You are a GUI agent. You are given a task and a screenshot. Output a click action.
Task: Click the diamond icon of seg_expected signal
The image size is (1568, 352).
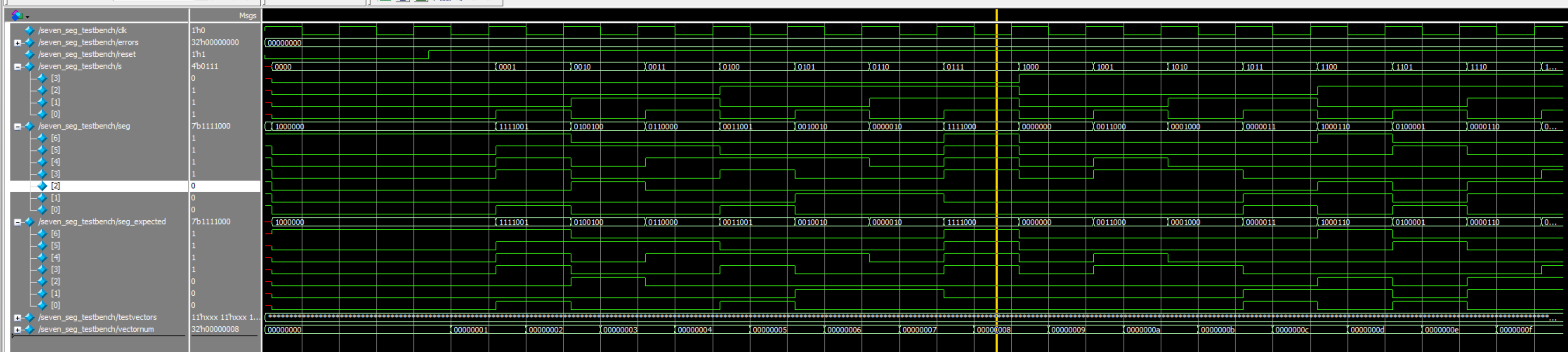29,222
